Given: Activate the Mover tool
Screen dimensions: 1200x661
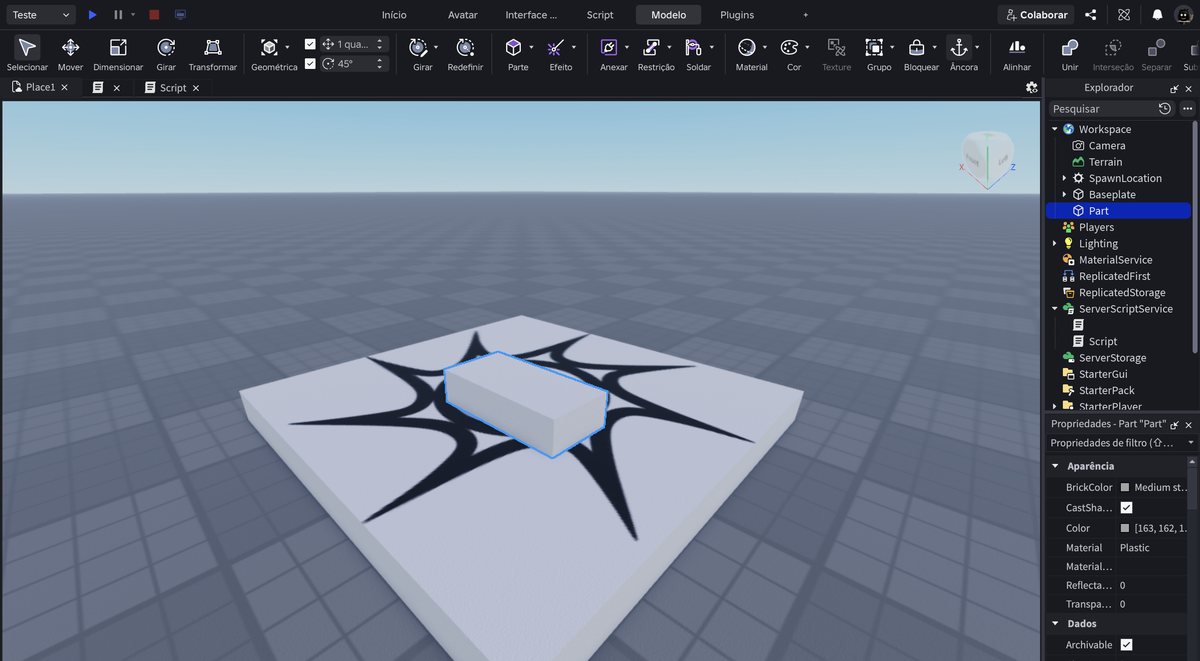Looking at the screenshot, I should point(70,48).
